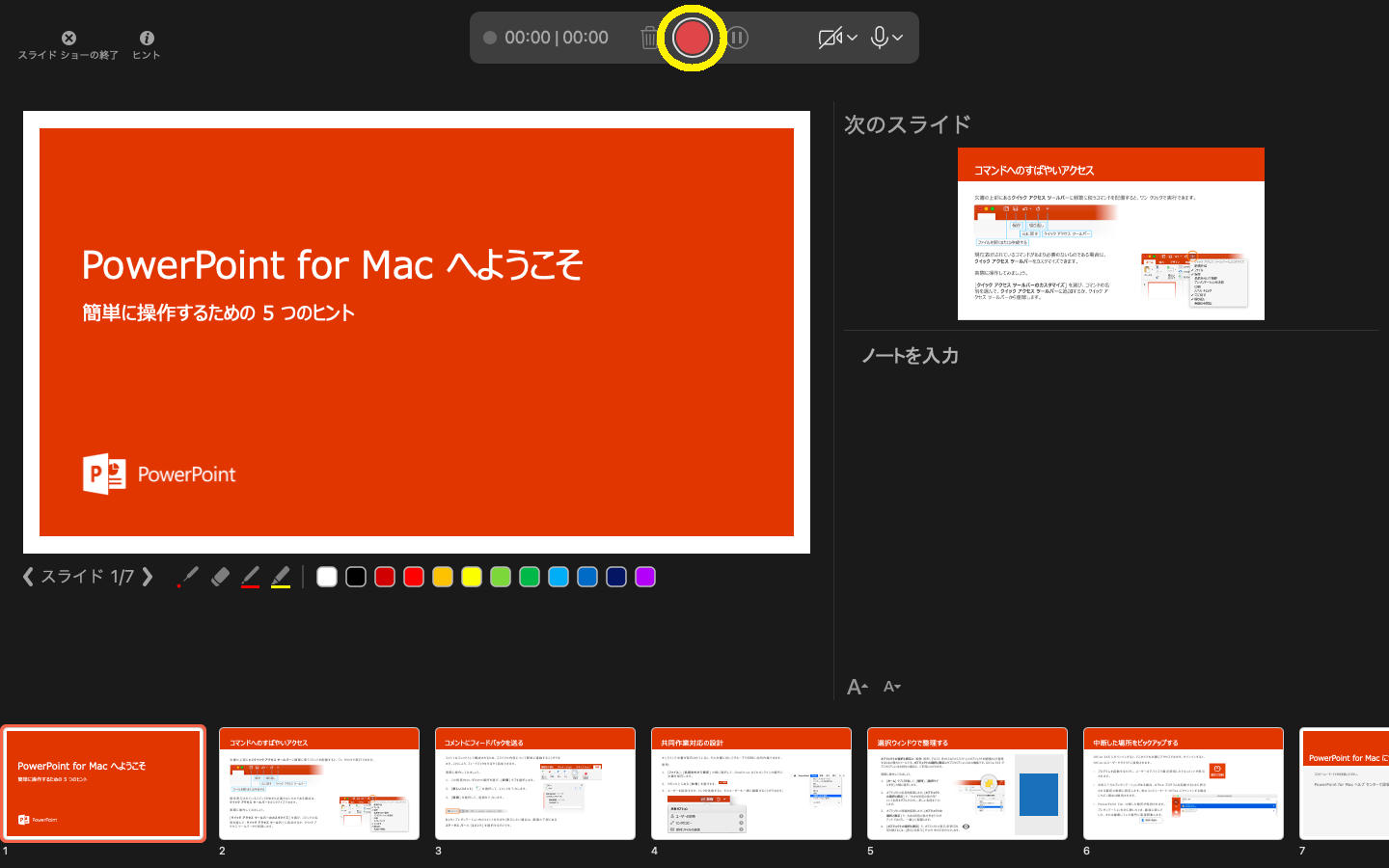Image resolution: width=1389 pixels, height=868 pixels.
Task: End the slide show with スライドショーの終了
Action: 68,44
